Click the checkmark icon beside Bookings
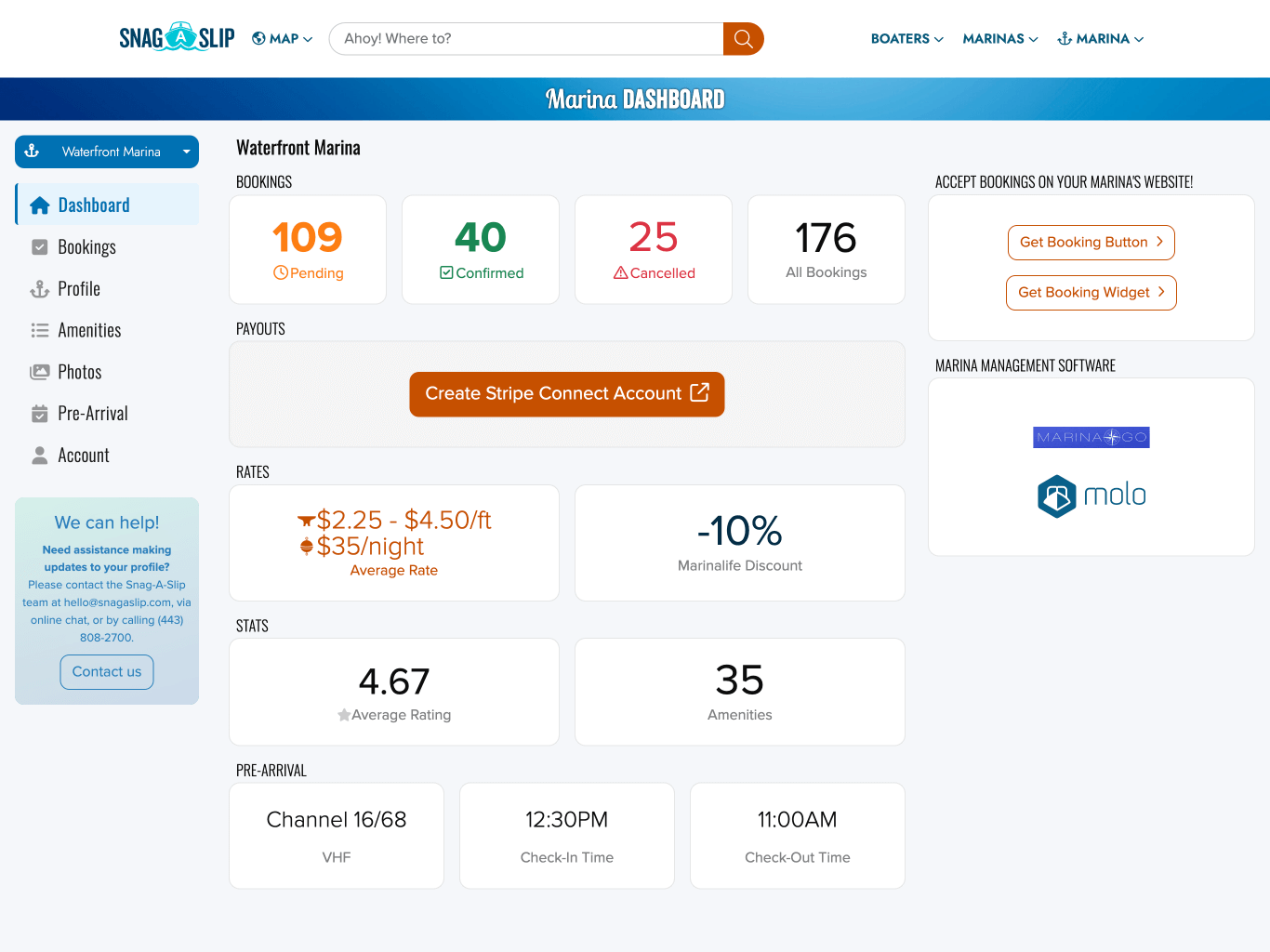Viewport: 1270px width, 952px height. [40, 247]
